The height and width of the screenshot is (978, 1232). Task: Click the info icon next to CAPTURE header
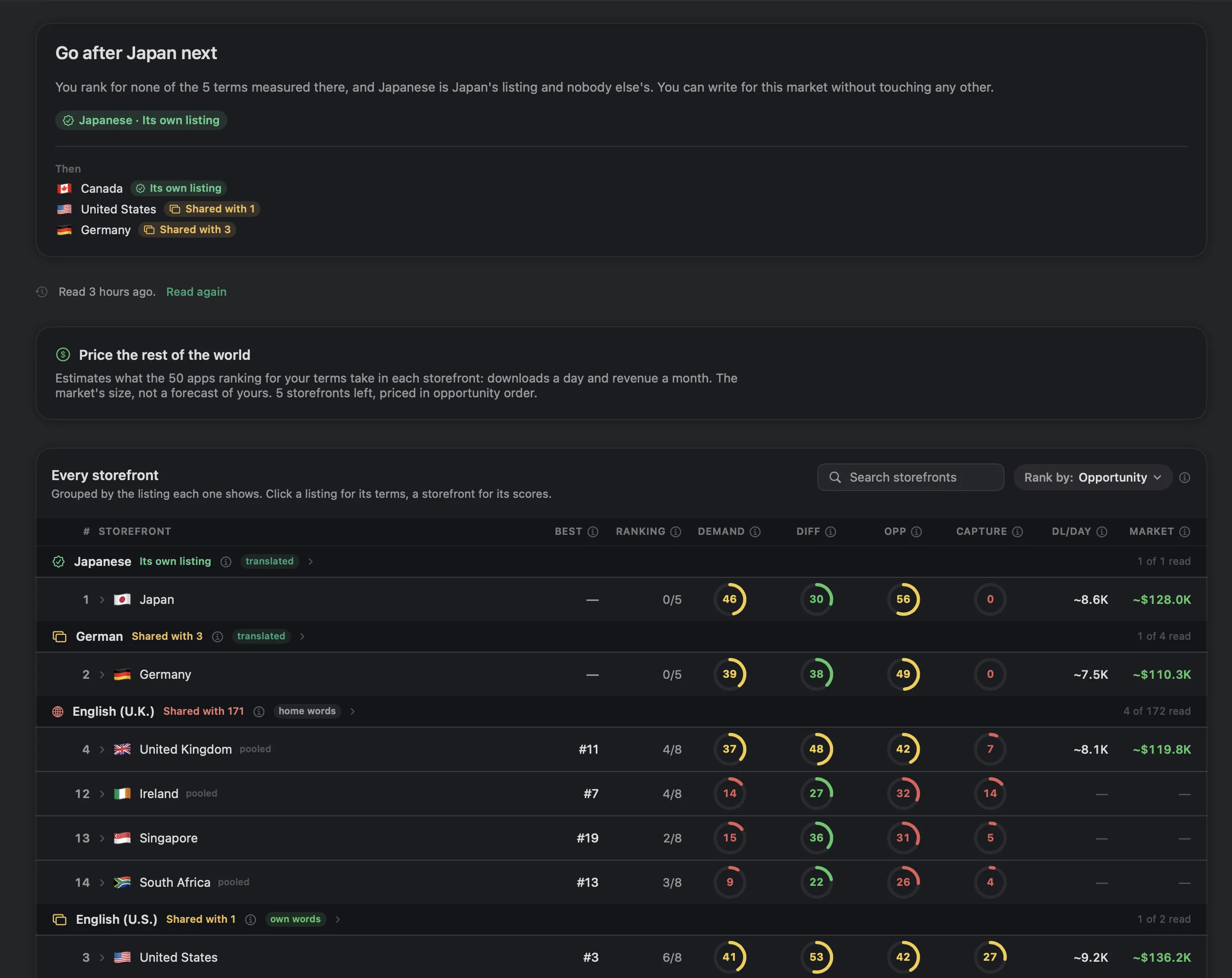(1017, 532)
